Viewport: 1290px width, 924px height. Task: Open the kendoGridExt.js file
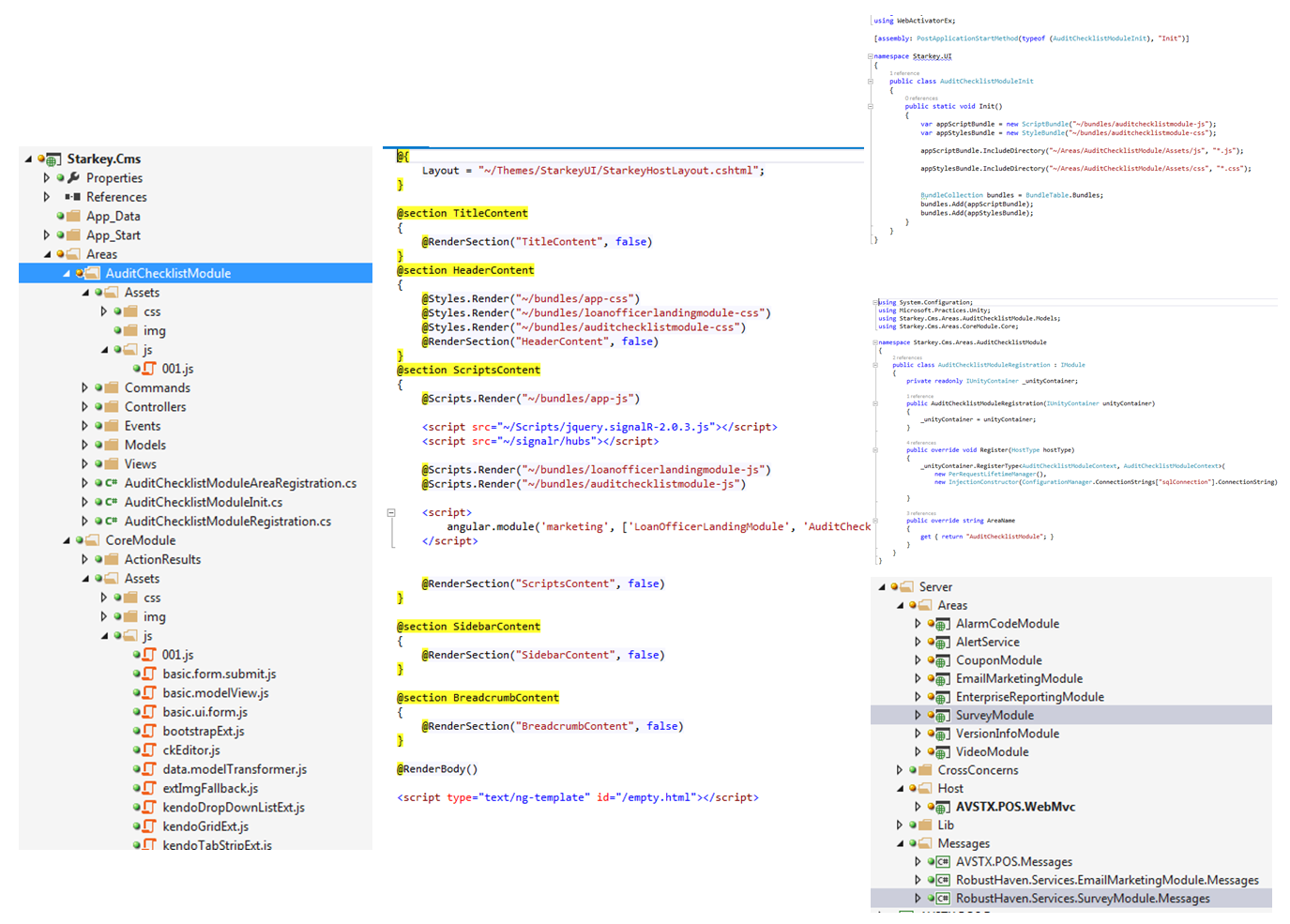pyautogui.click(x=205, y=826)
